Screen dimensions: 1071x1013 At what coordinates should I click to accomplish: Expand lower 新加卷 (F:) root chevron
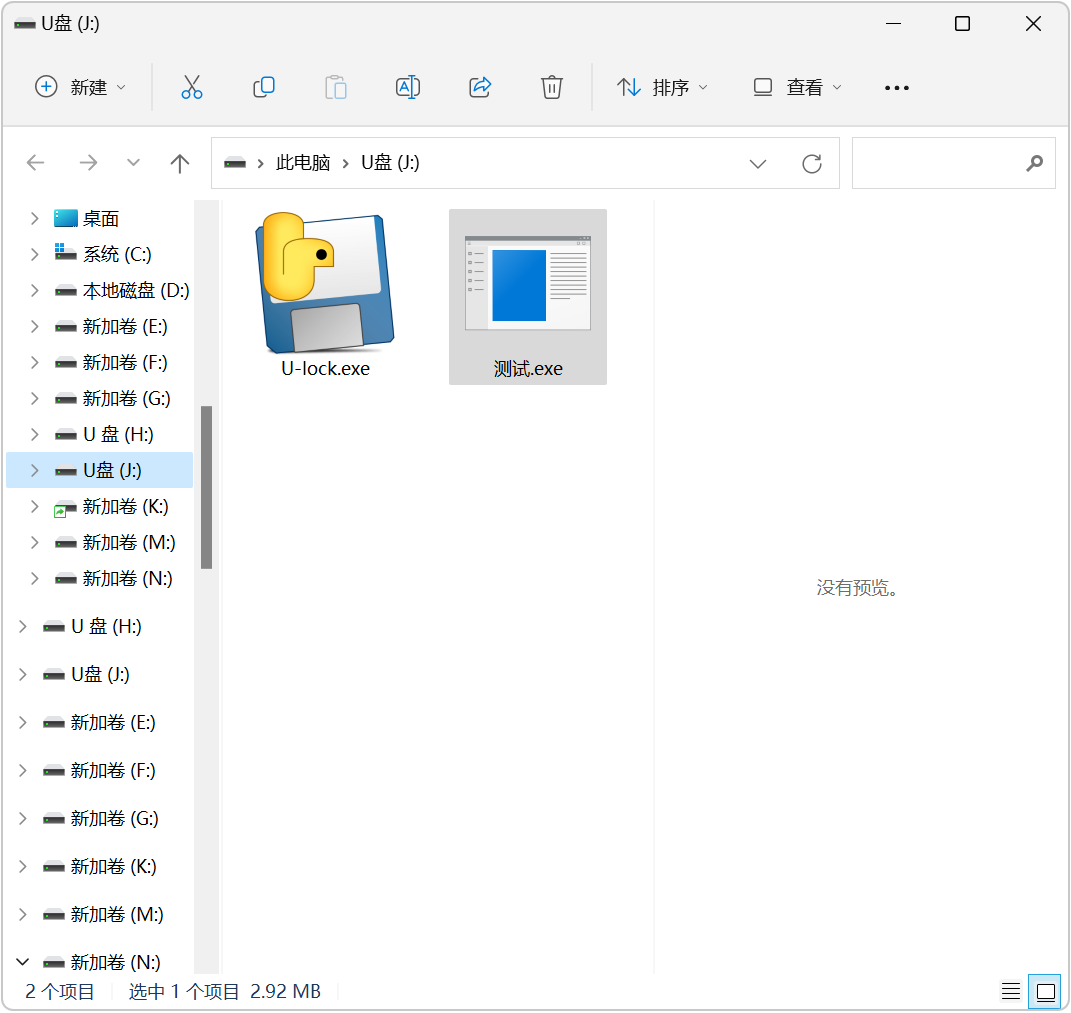pos(23,771)
